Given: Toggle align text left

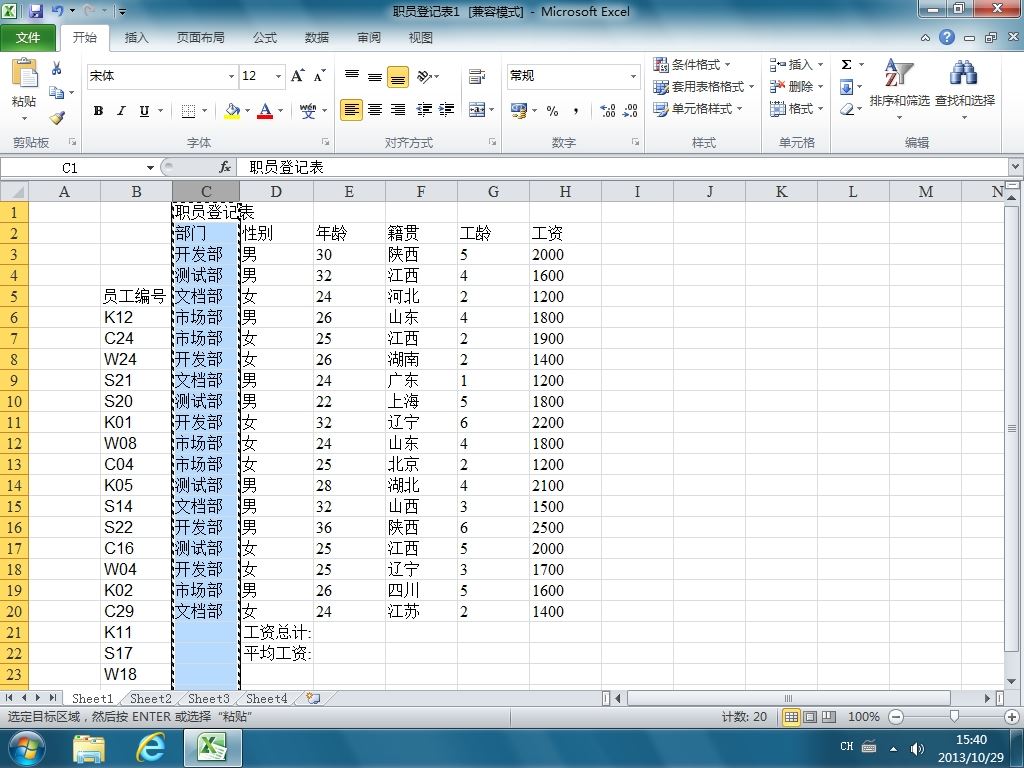Looking at the screenshot, I should tap(351, 110).
